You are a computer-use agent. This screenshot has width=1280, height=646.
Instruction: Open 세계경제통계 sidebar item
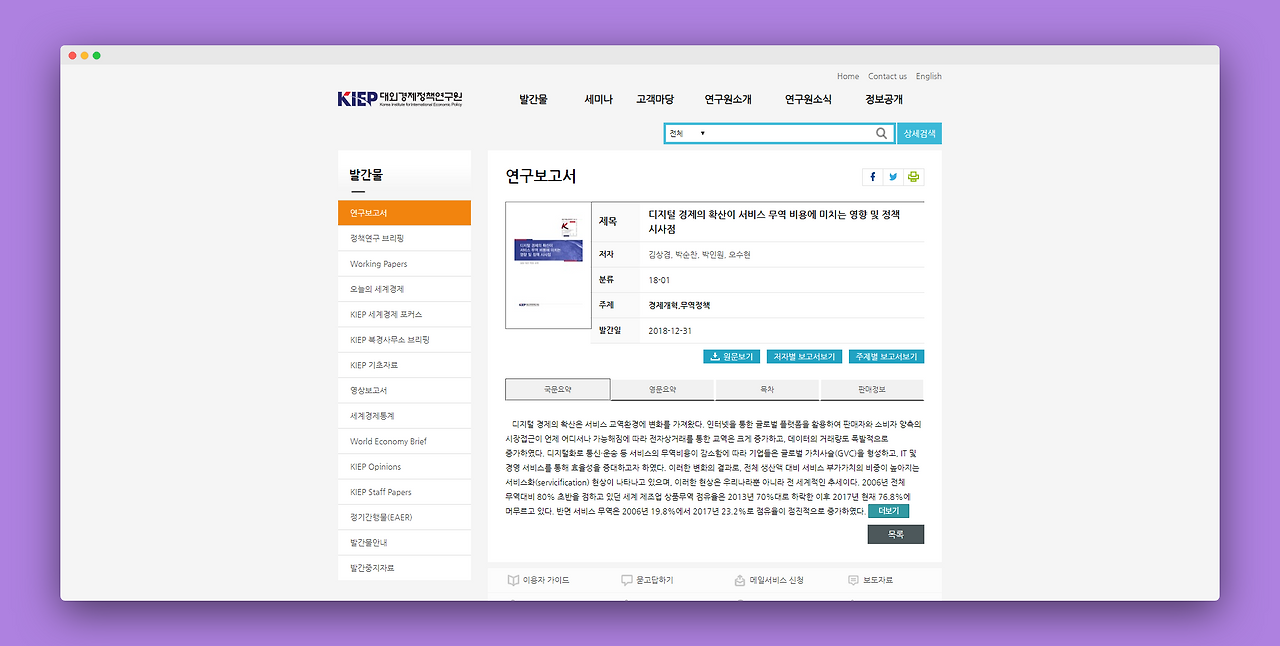(x=404, y=416)
